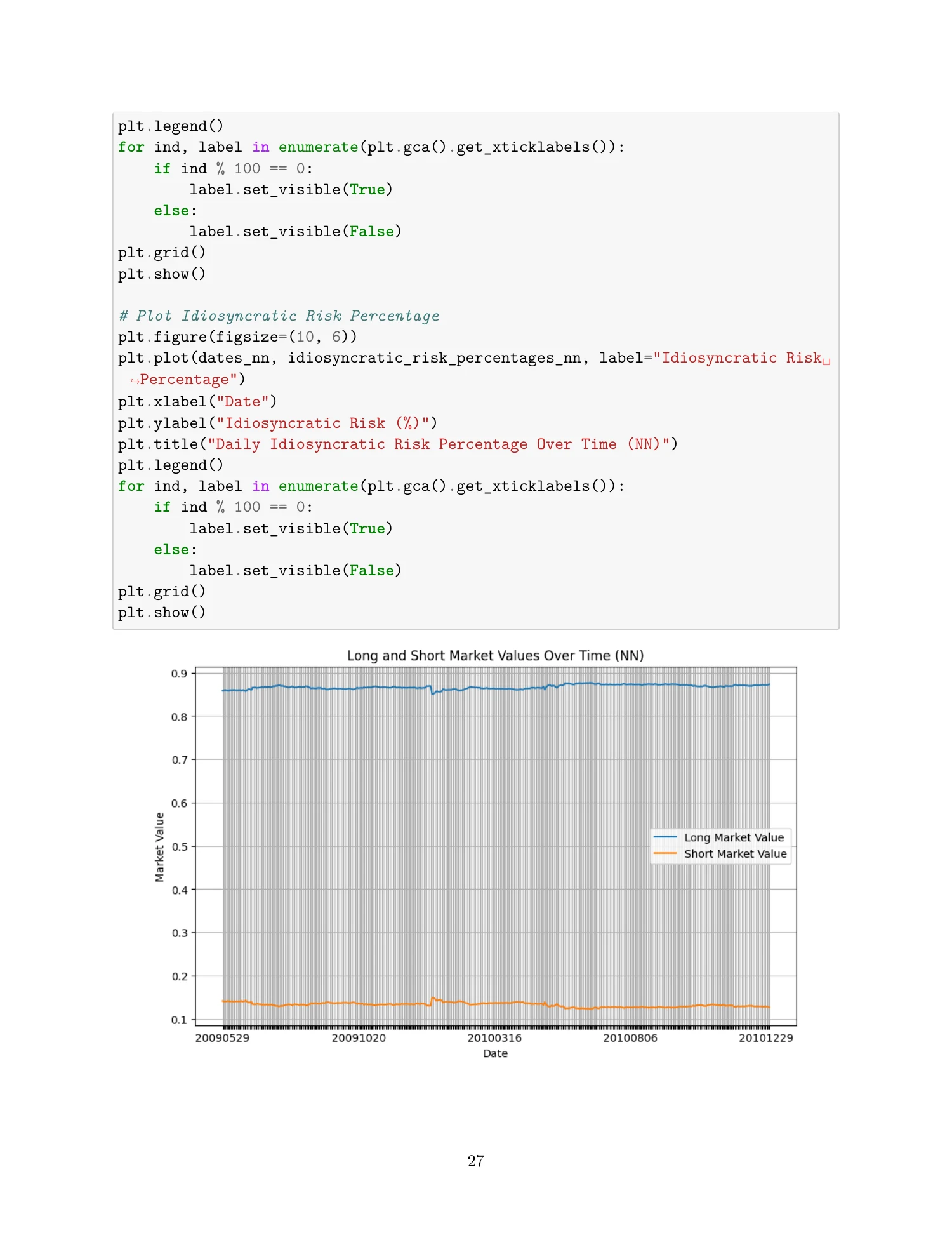Click x-axis tick label 20090529
This screenshot has height=1233, width=952.
point(222,1038)
